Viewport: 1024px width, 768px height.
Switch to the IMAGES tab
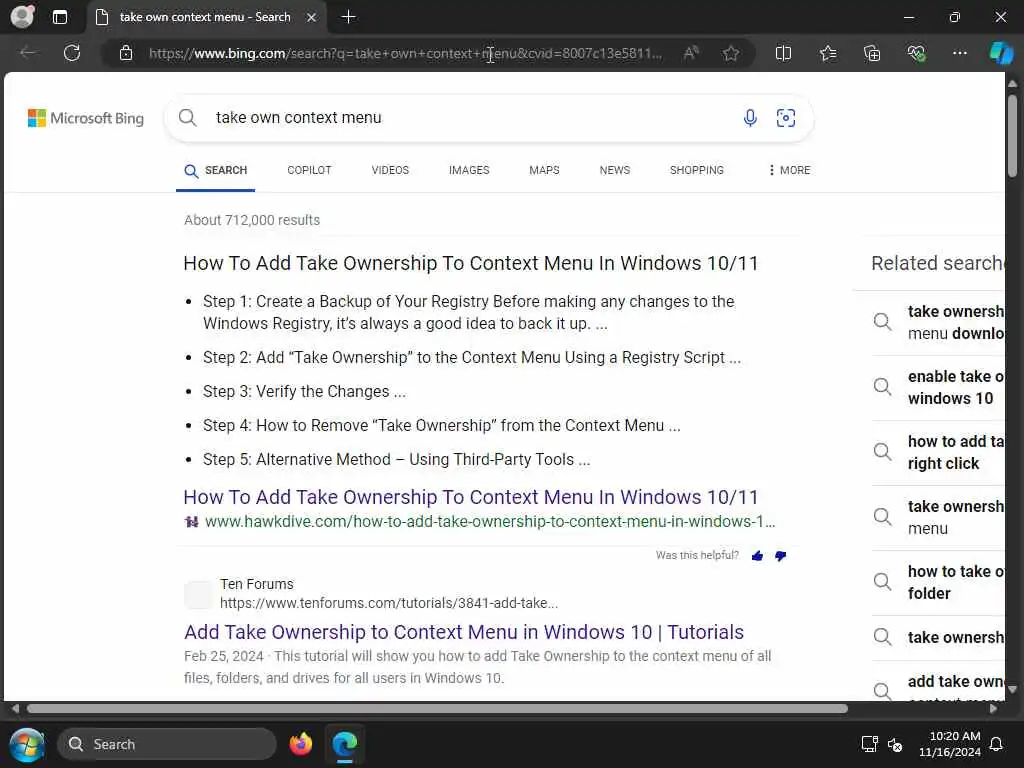469,170
